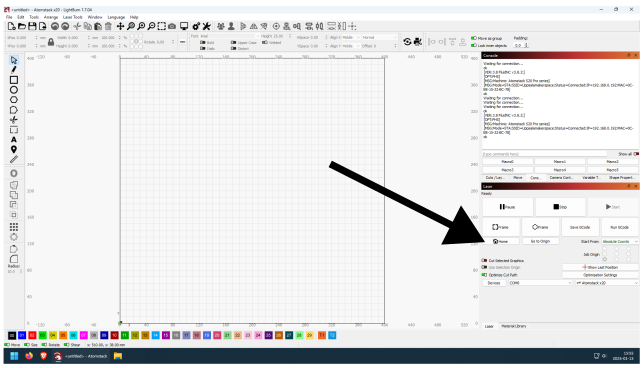This screenshot has width=643, height=368.
Task: Select the Text tool letter A
Action: point(14,140)
